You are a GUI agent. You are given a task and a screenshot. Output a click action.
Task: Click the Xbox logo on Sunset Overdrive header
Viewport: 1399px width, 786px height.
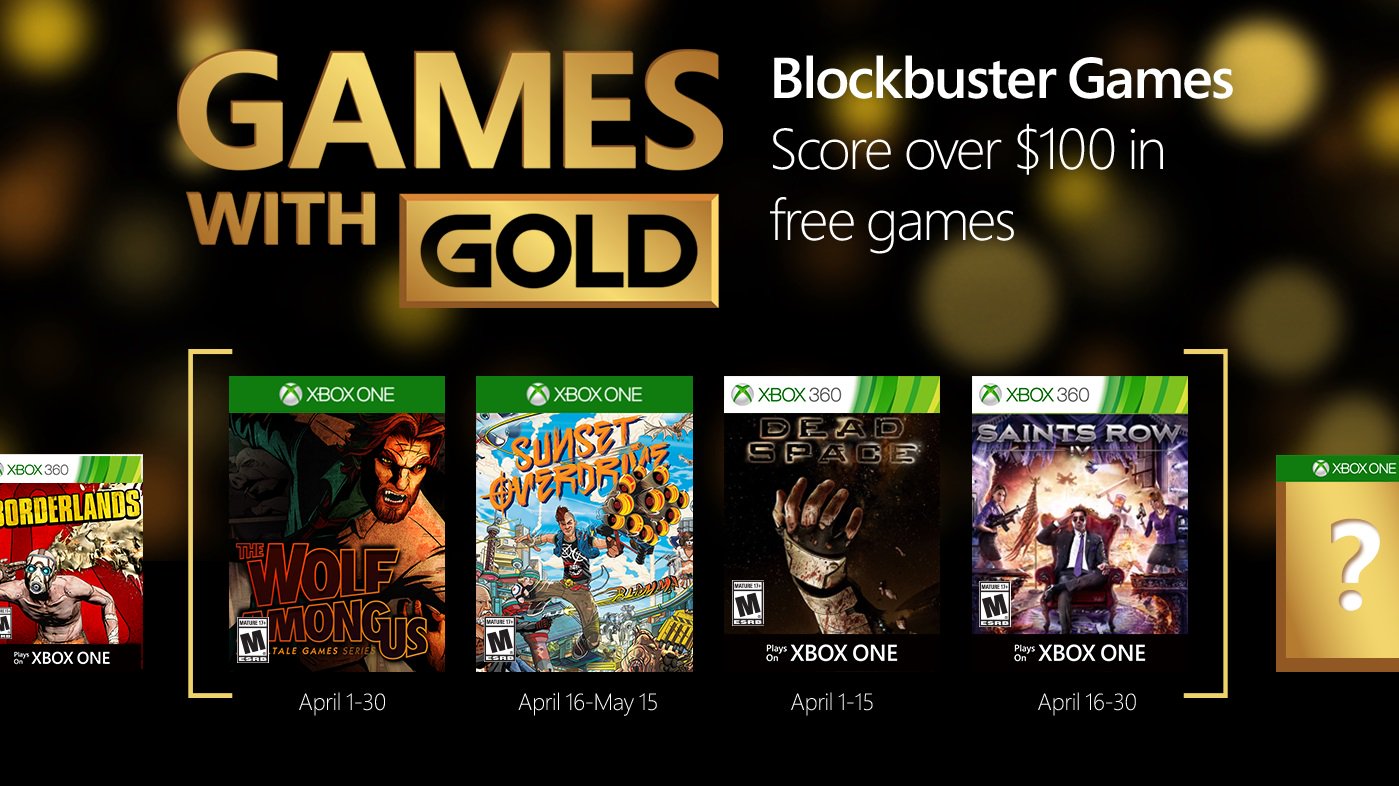tap(539, 394)
